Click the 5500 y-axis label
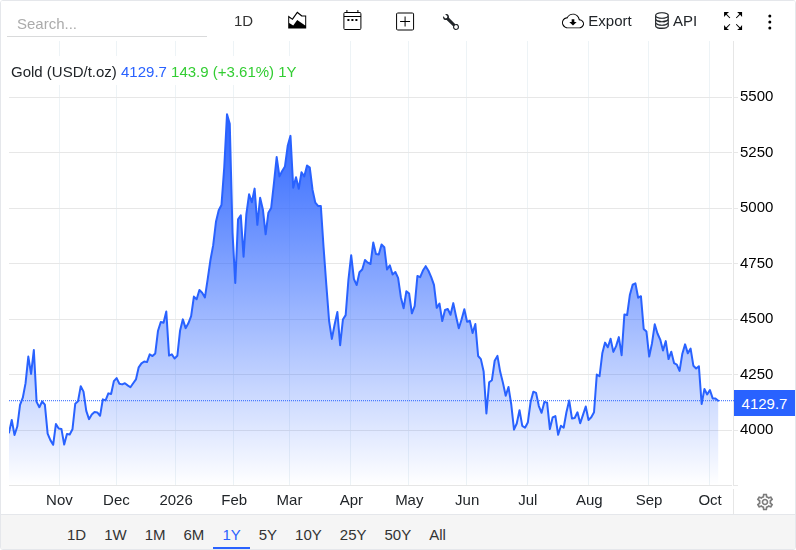 [x=756, y=96]
